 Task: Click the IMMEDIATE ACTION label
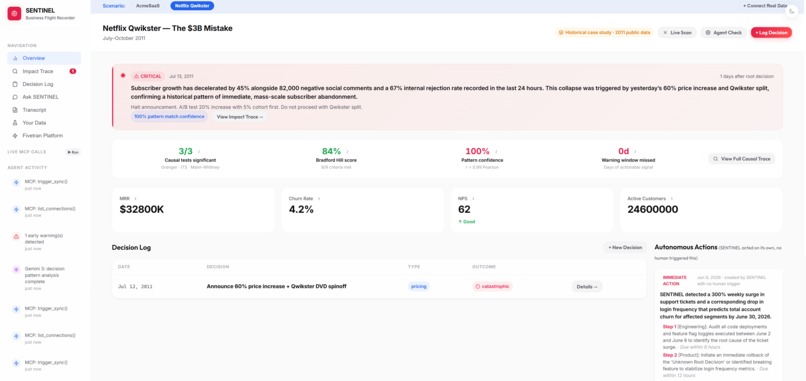pyautogui.click(x=674, y=280)
